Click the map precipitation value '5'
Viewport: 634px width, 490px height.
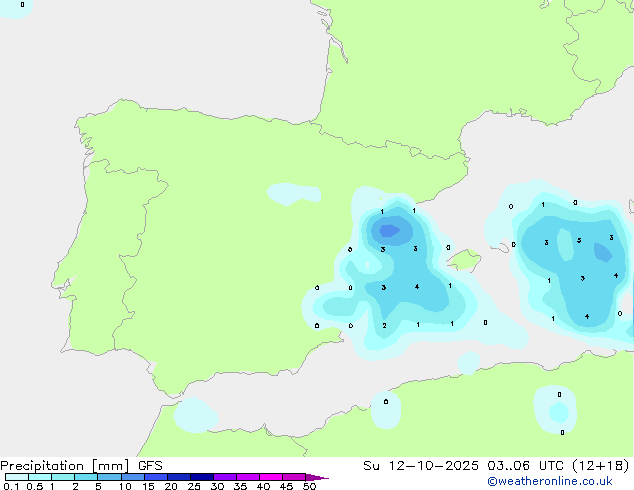pyautogui.click(x=579, y=241)
